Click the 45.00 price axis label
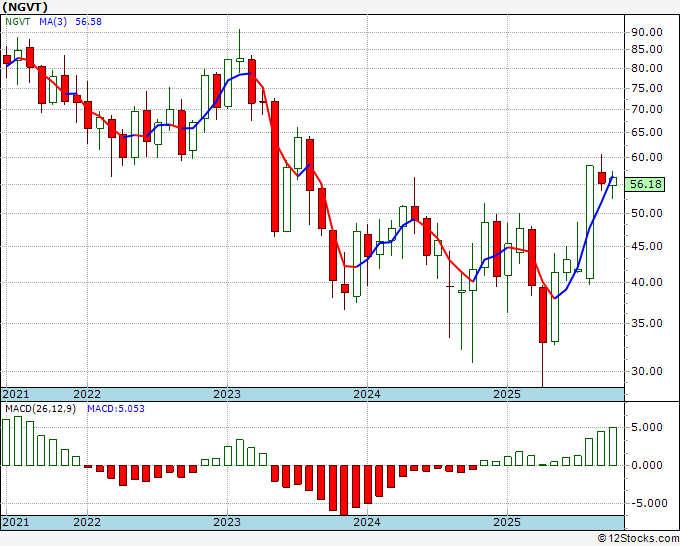The height and width of the screenshot is (546, 680). pos(647,246)
